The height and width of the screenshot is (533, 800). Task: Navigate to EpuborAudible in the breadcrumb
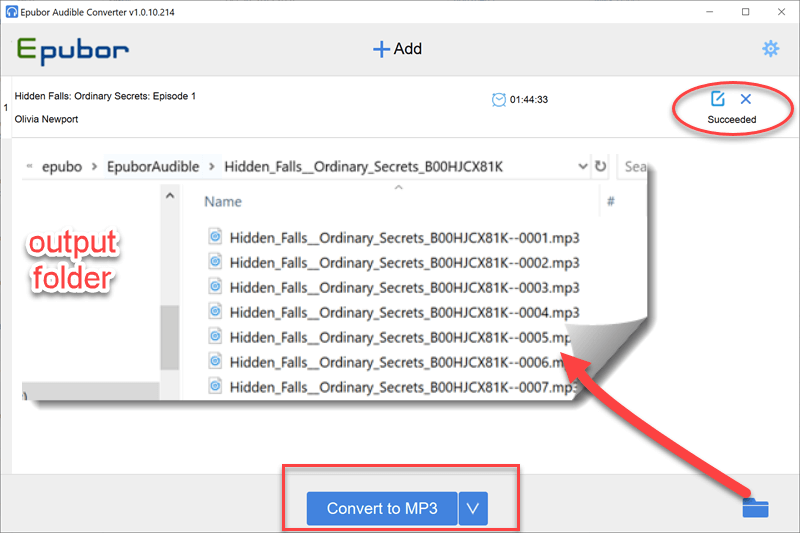pyautogui.click(x=153, y=167)
